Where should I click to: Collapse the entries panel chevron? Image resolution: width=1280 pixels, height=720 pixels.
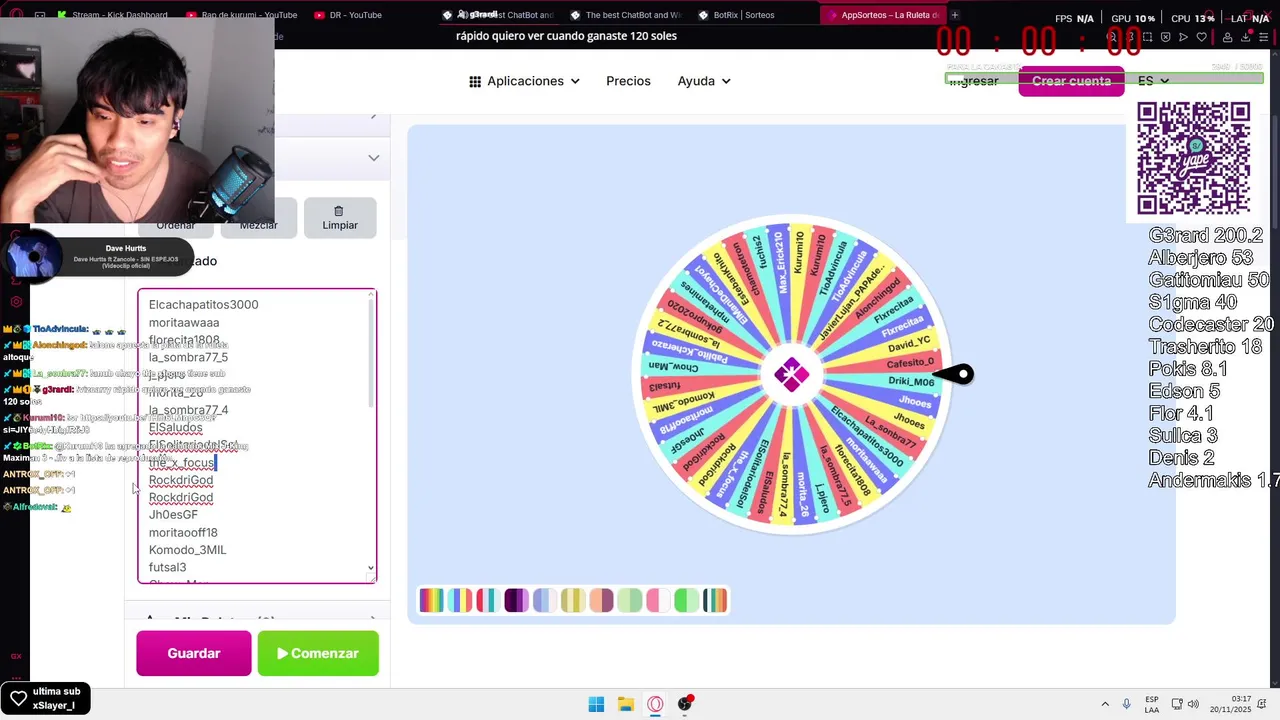point(373,158)
